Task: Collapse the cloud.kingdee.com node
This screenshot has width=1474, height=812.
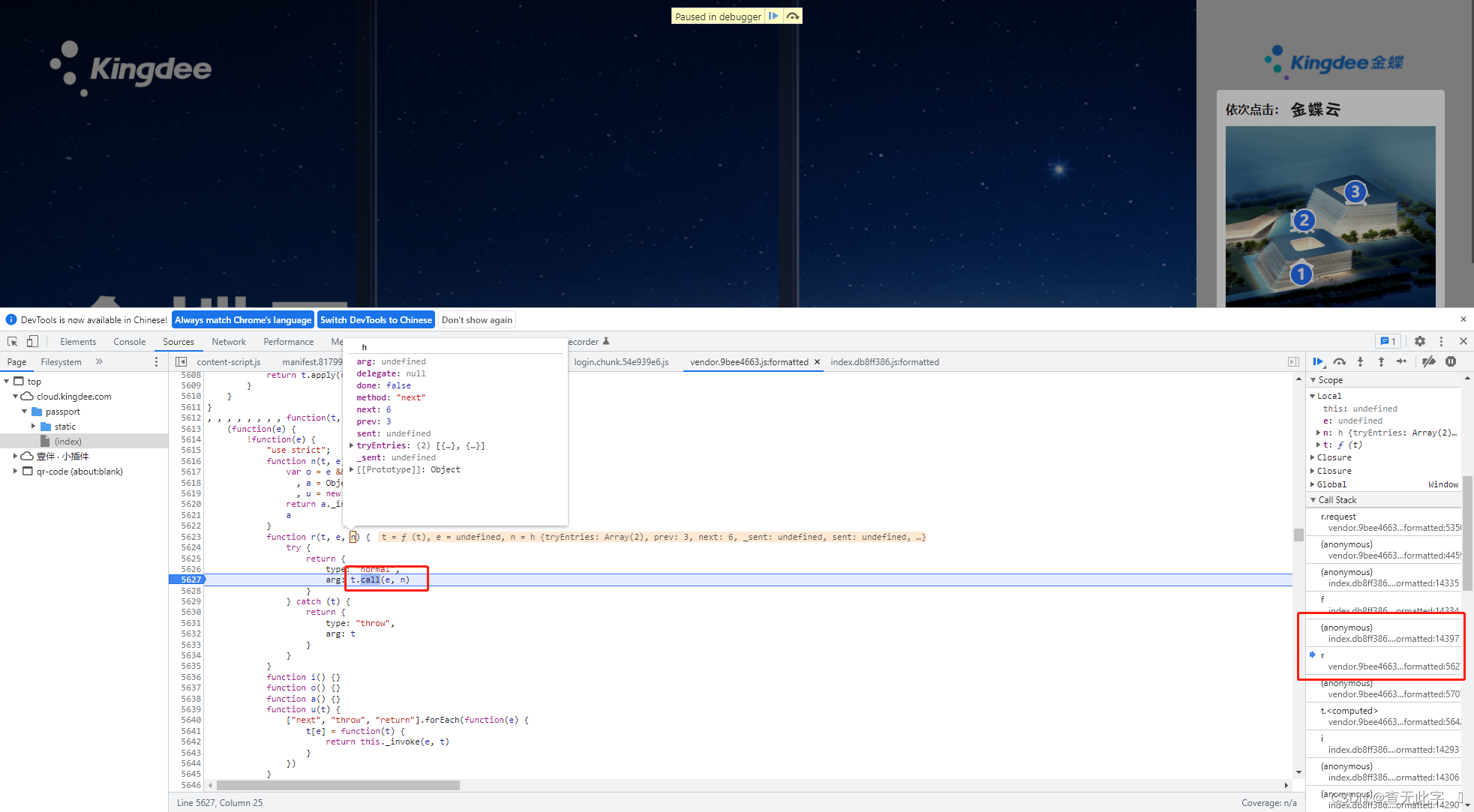Action: click(x=15, y=397)
